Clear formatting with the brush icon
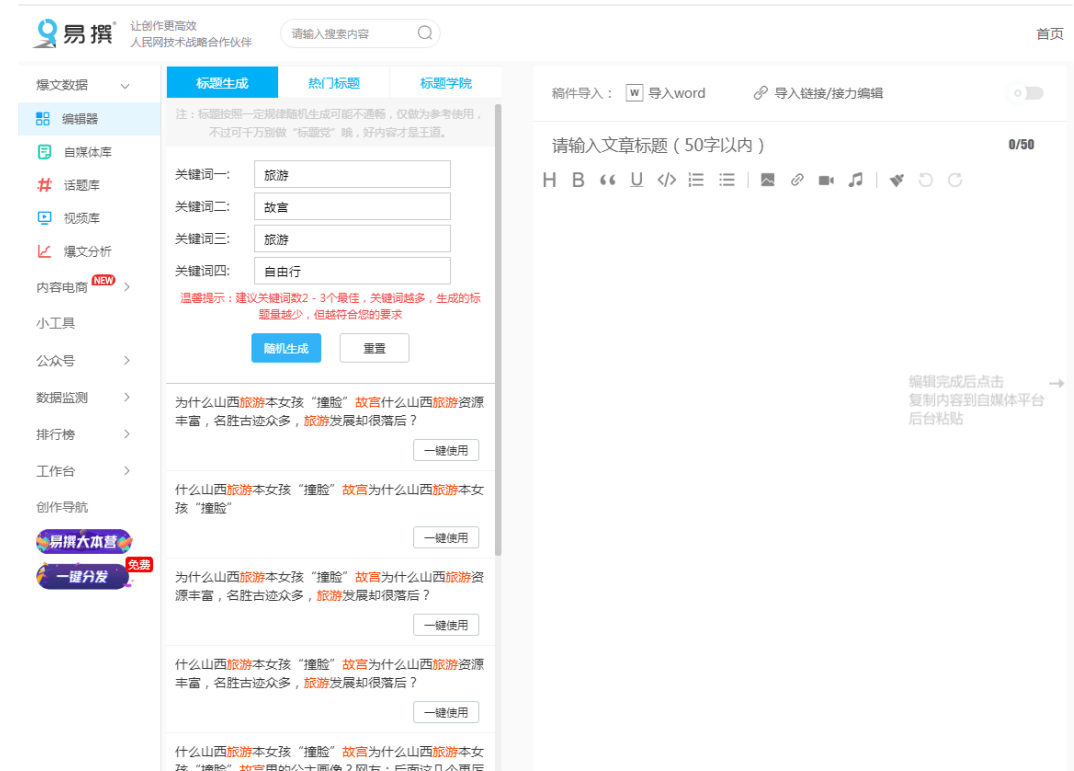Viewport: 1074px width, 771px height. 897,180
